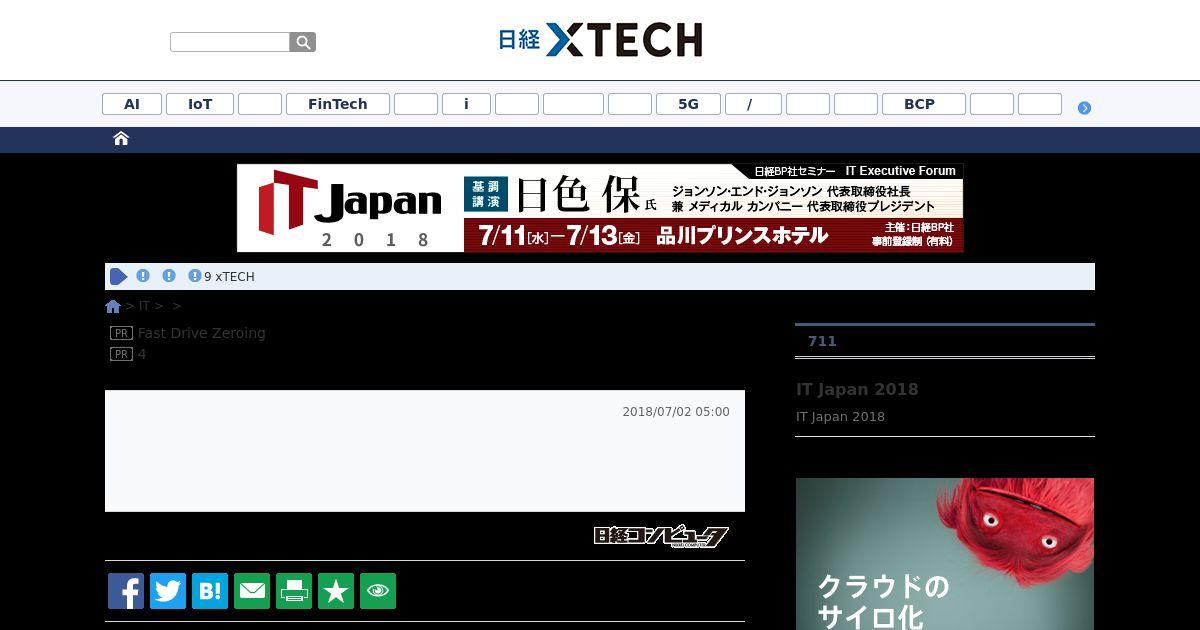Open the '9 xTECH' notice link

pyautogui.click(x=229, y=277)
